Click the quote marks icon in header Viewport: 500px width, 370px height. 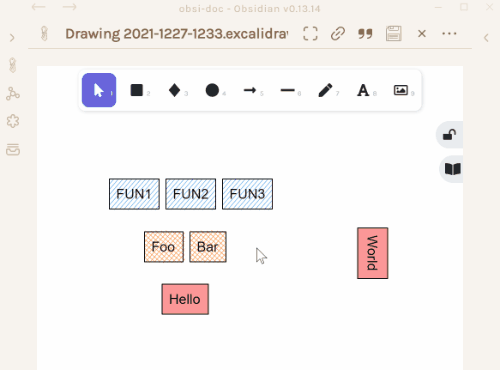click(365, 34)
